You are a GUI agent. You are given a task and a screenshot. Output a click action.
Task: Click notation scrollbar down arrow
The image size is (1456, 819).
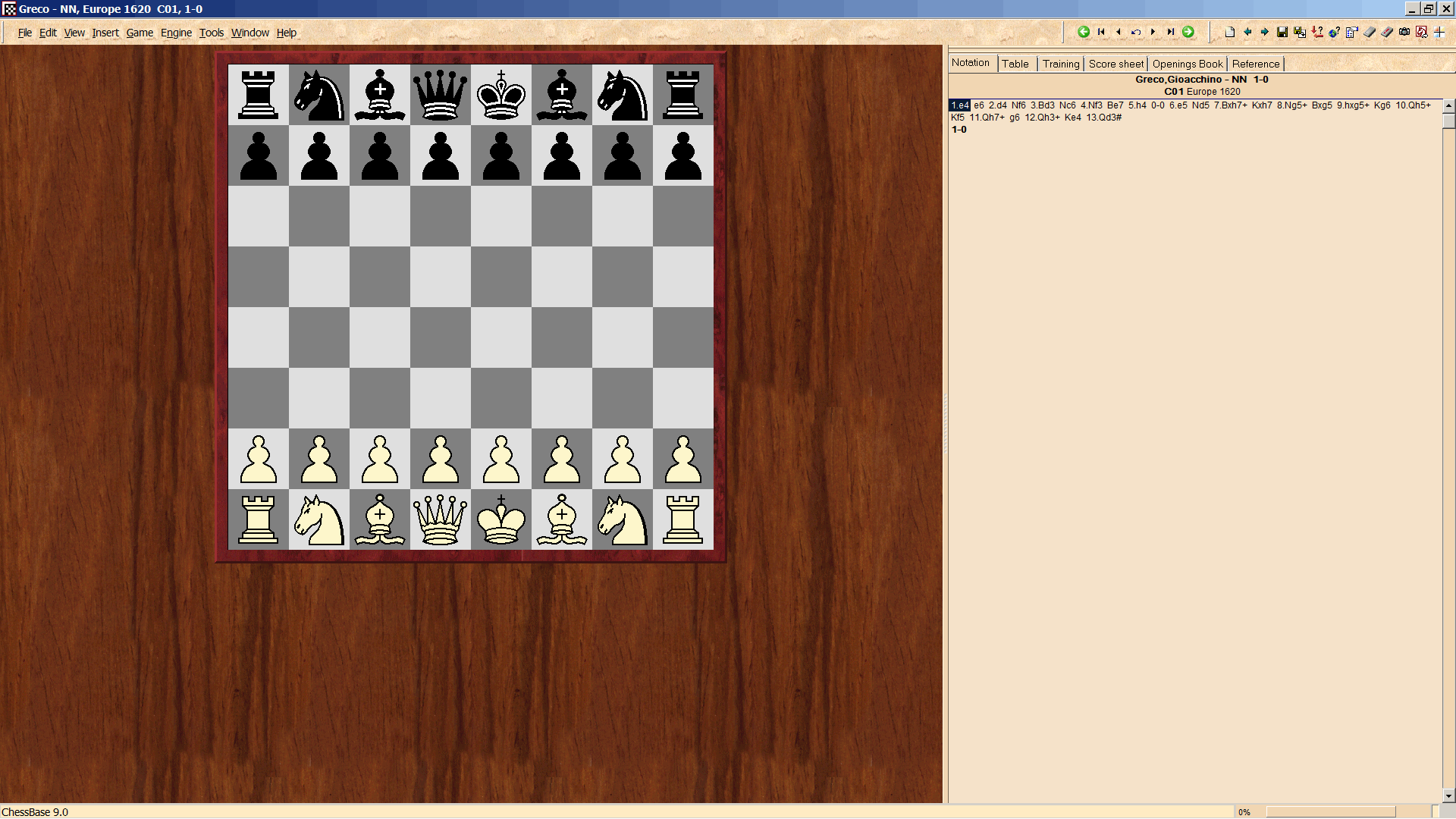tap(1448, 796)
